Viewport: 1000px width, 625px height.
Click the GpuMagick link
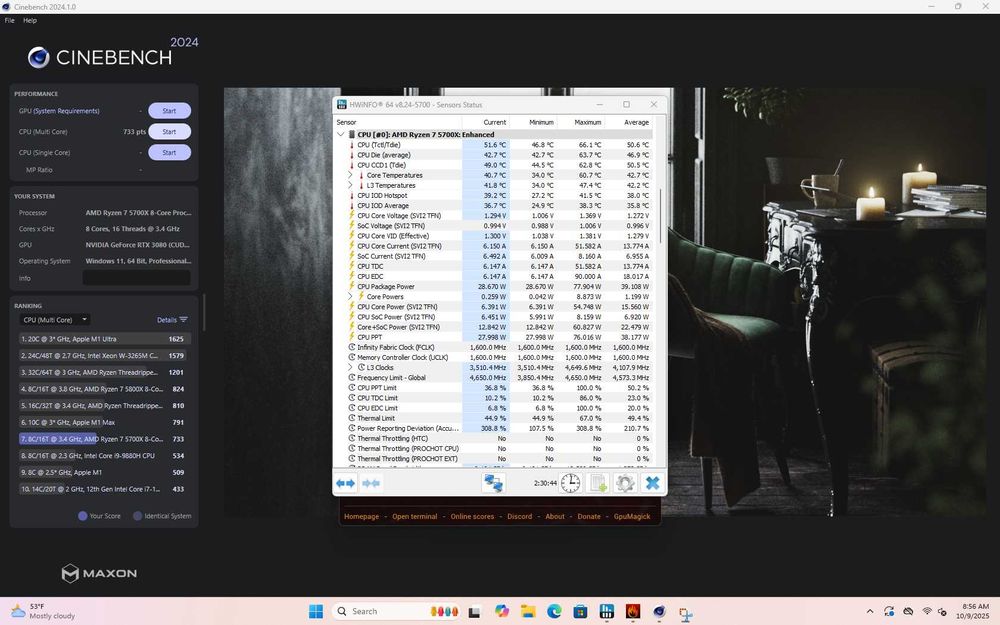pyautogui.click(x=632, y=517)
